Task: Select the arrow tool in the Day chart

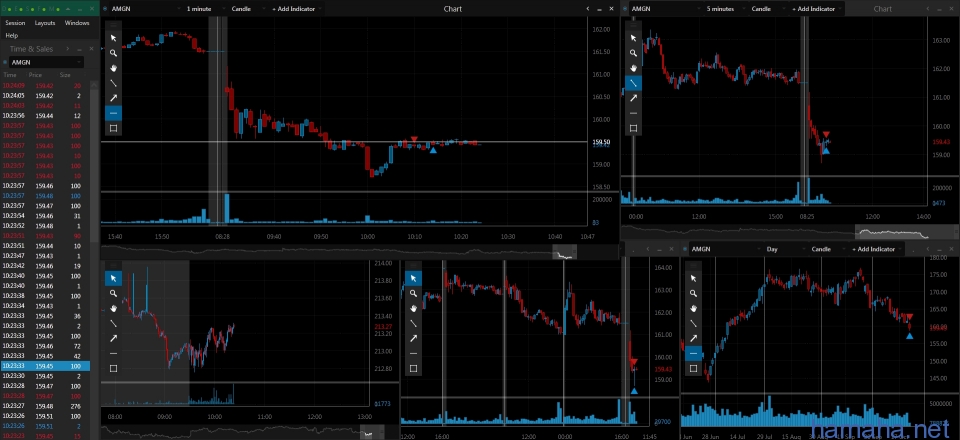Action: tap(693, 338)
